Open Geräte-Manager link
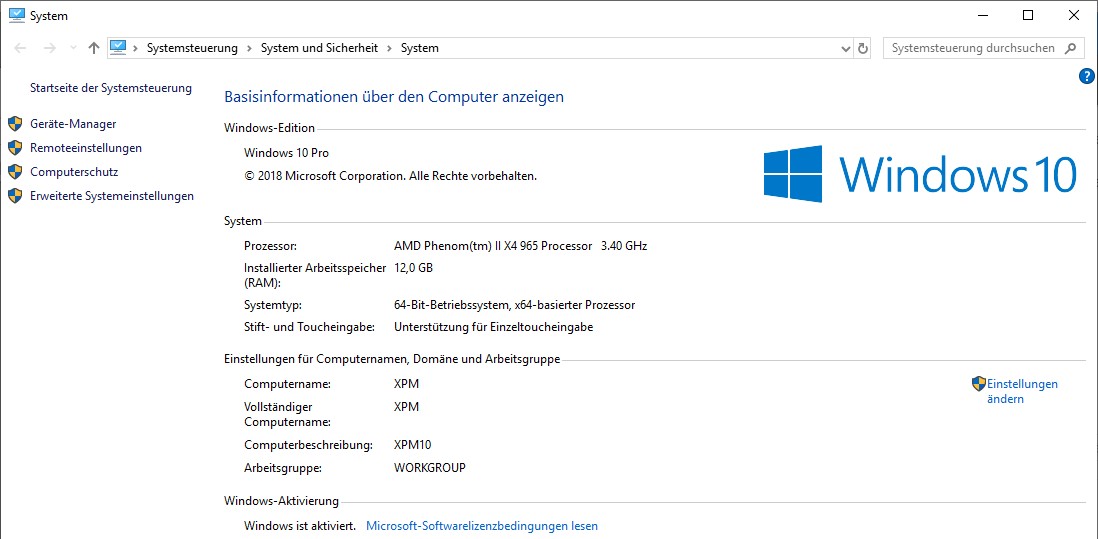This screenshot has width=1098, height=539. [73, 124]
